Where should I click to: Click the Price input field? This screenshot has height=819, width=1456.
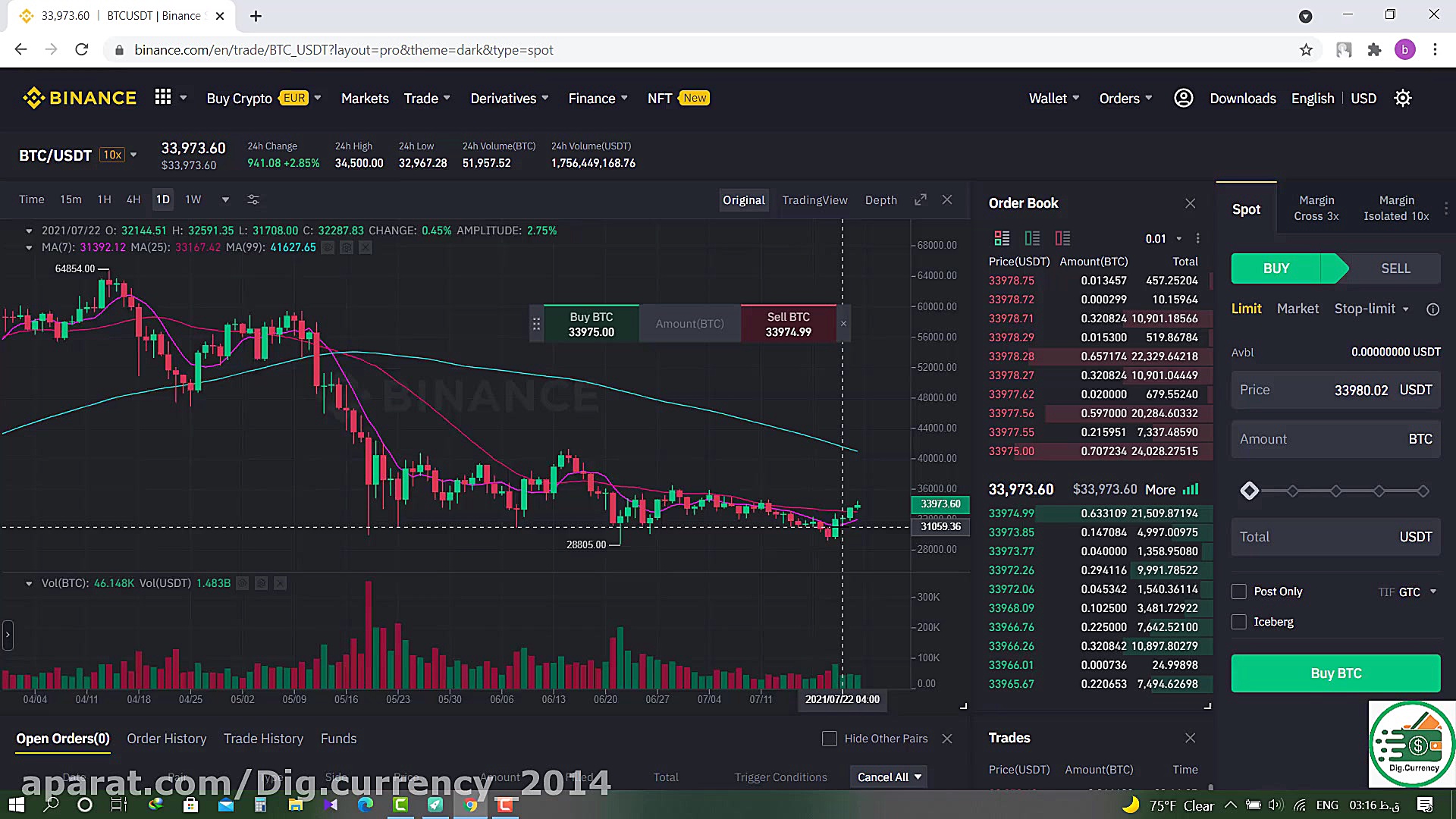[1335, 390]
